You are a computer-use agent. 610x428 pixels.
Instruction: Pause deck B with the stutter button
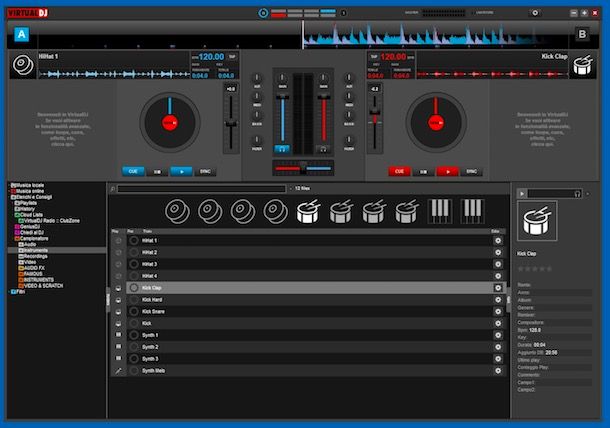click(x=424, y=172)
